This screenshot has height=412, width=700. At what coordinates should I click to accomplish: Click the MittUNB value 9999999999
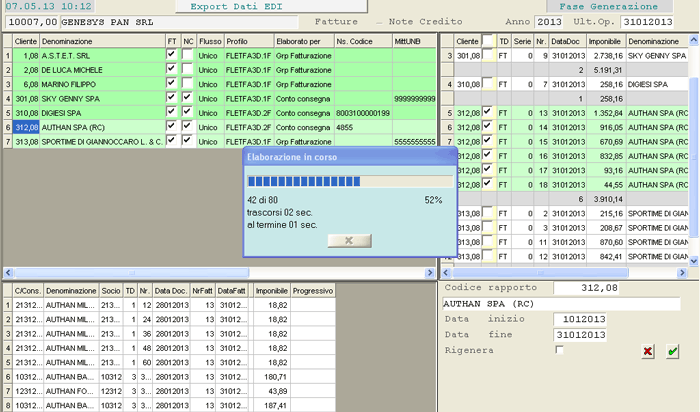click(x=415, y=99)
